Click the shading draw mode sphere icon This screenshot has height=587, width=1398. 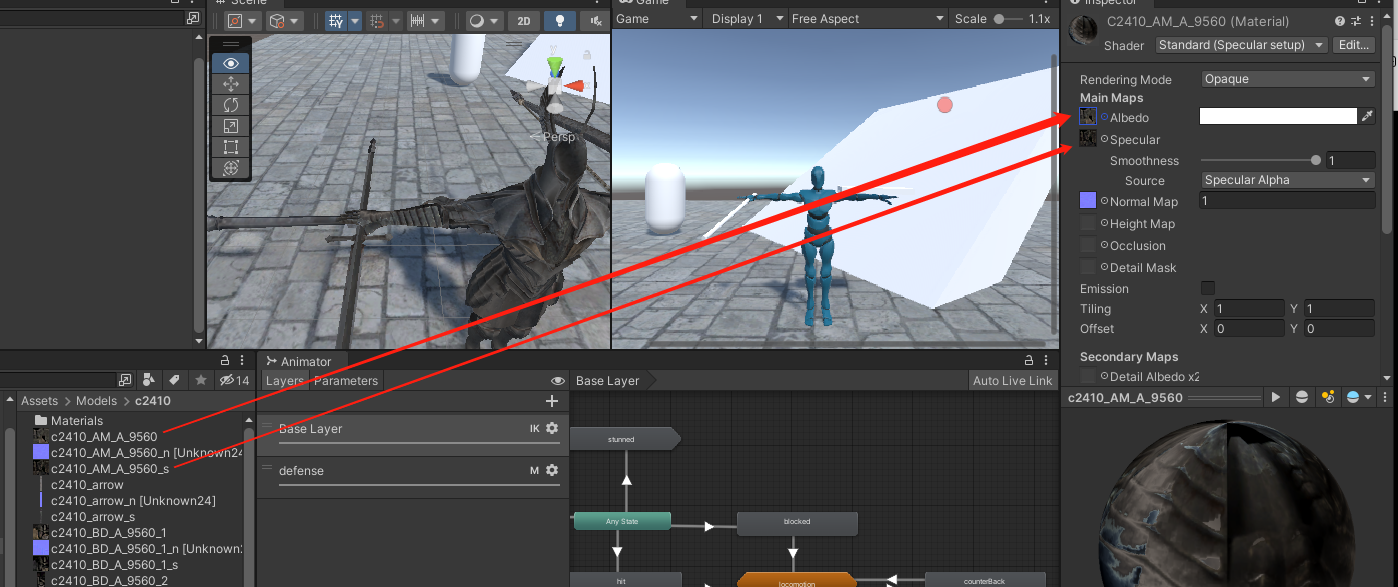pos(478,20)
